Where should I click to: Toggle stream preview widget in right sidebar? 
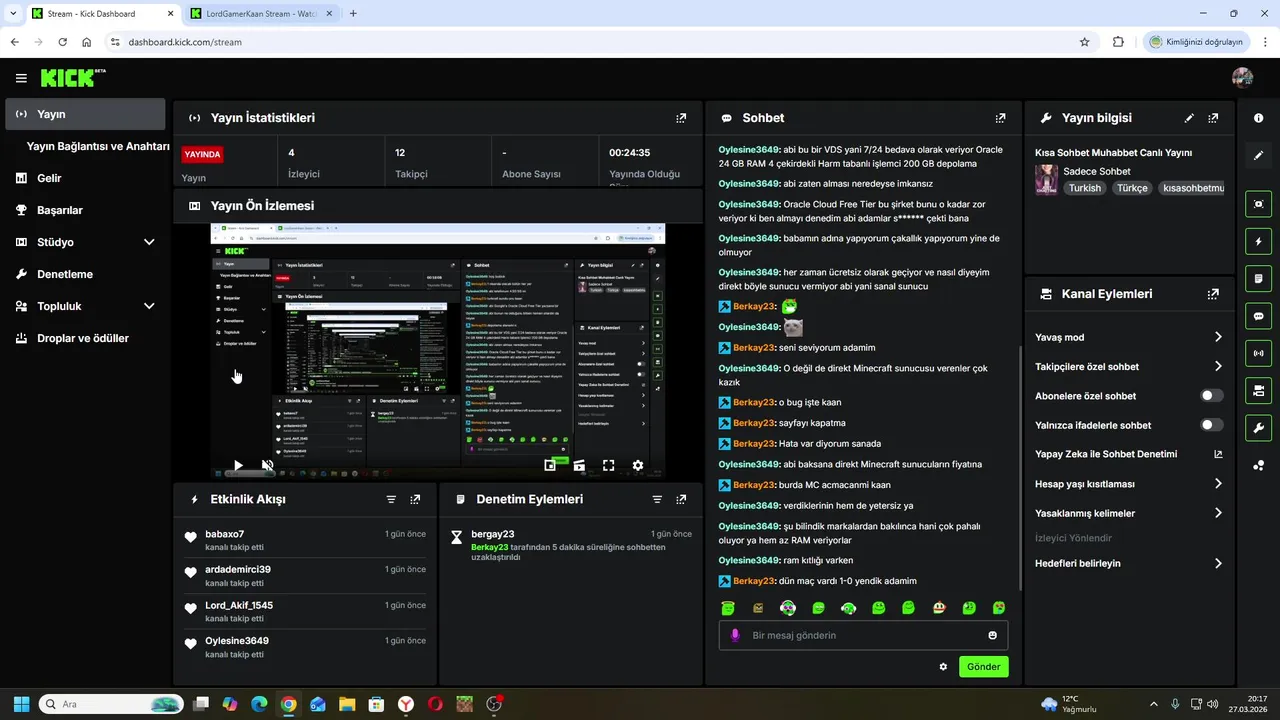tap(1258, 204)
